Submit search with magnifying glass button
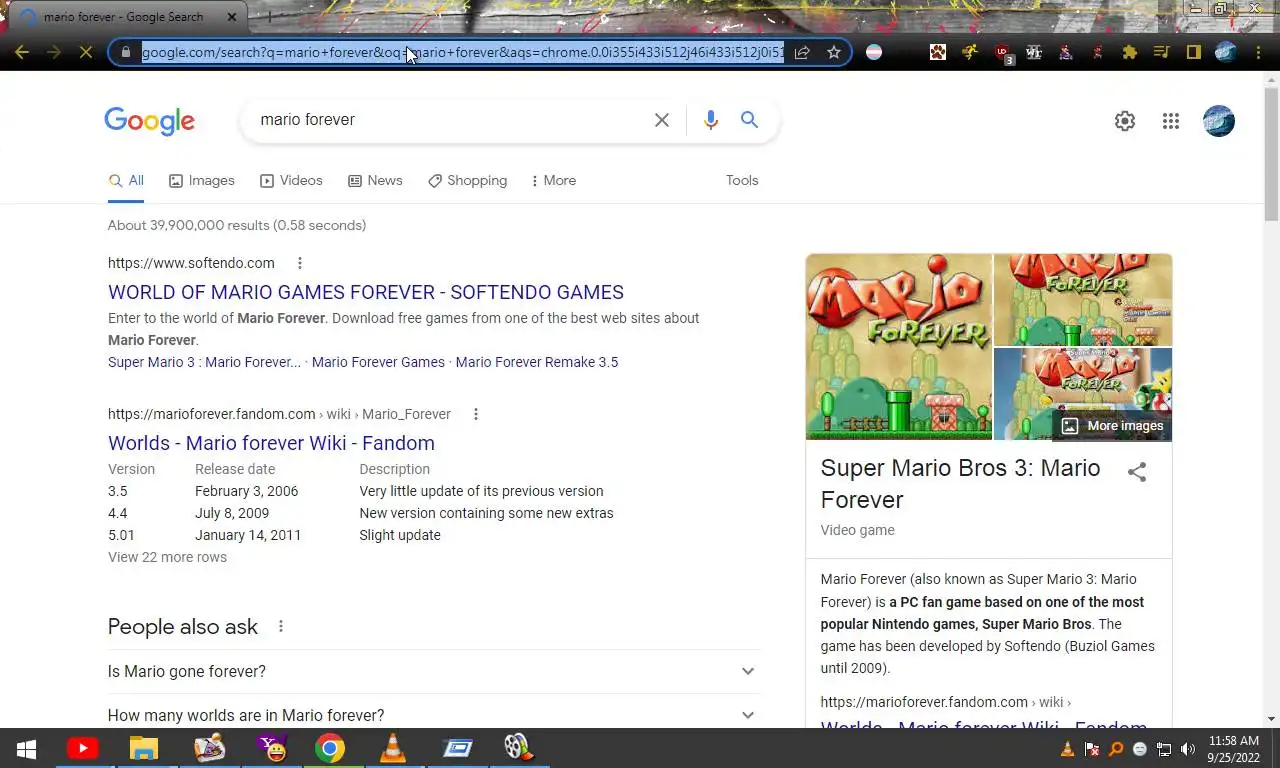The height and width of the screenshot is (768, 1280). pos(749,120)
